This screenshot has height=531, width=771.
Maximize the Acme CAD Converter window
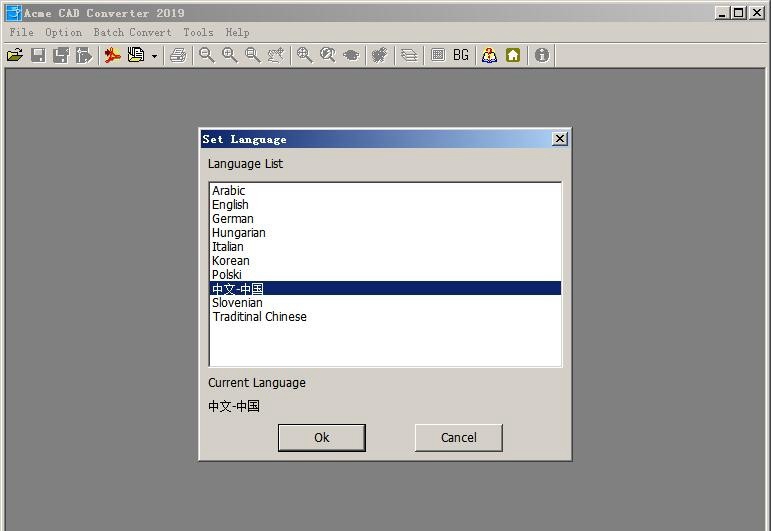tap(739, 13)
